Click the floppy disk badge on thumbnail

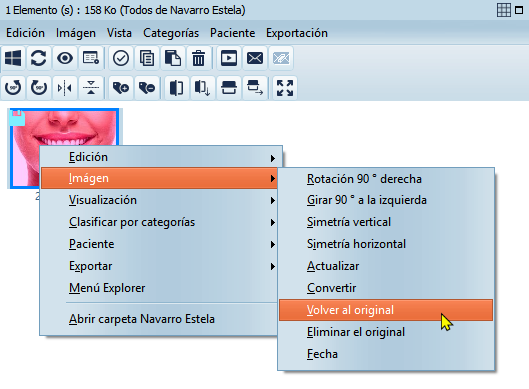click(x=18, y=118)
